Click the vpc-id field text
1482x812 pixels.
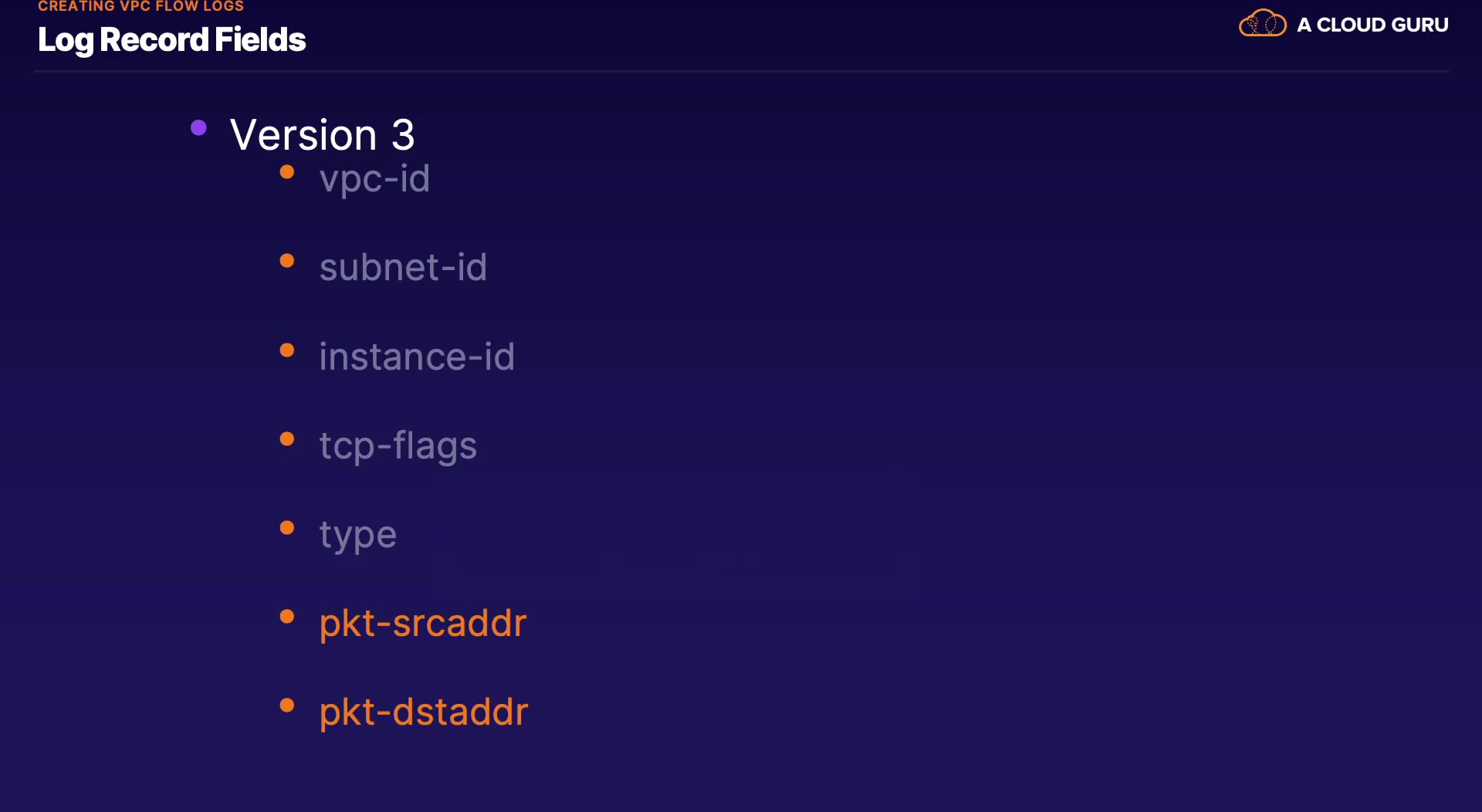click(x=374, y=179)
